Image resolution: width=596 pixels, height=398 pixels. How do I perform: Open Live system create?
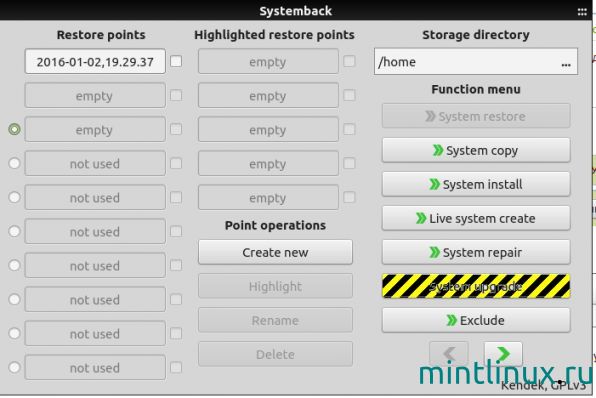[476, 218]
